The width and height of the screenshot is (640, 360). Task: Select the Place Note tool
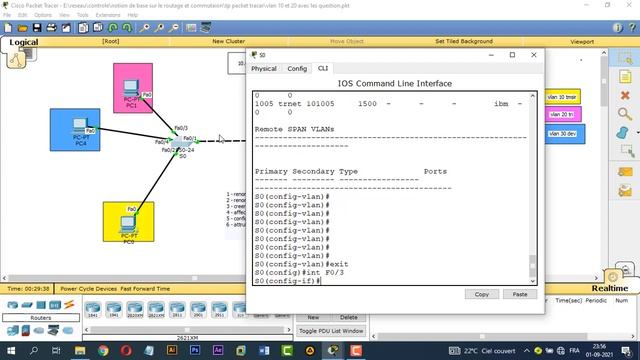625,77
